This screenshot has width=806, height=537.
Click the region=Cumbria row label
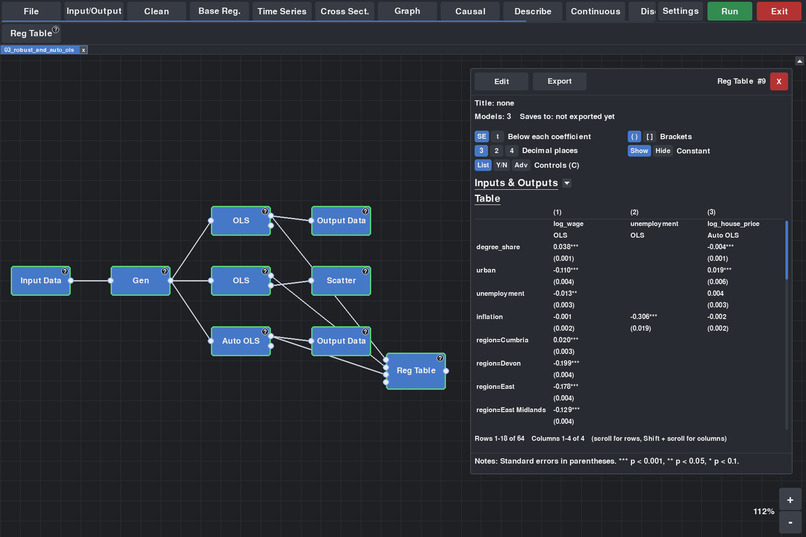[502, 340]
